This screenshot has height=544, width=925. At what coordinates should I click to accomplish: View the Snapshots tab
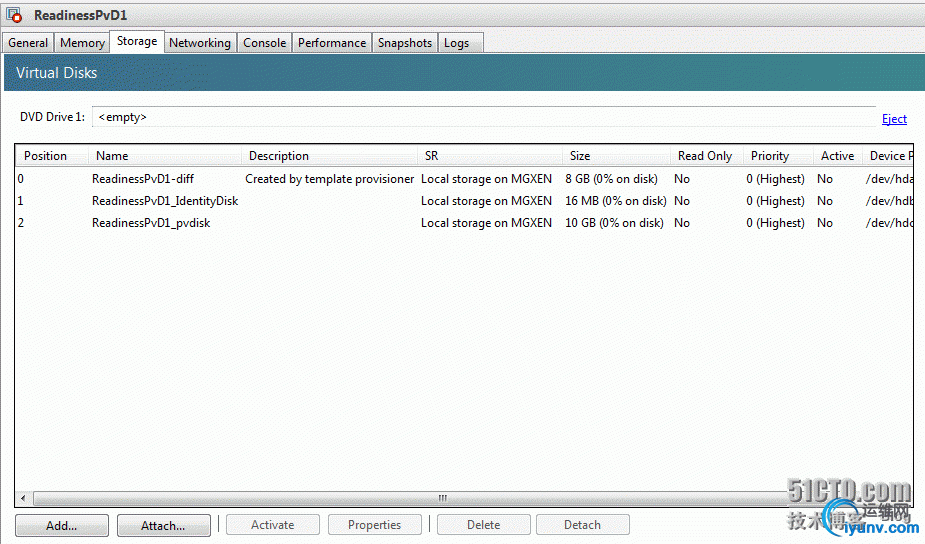405,42
